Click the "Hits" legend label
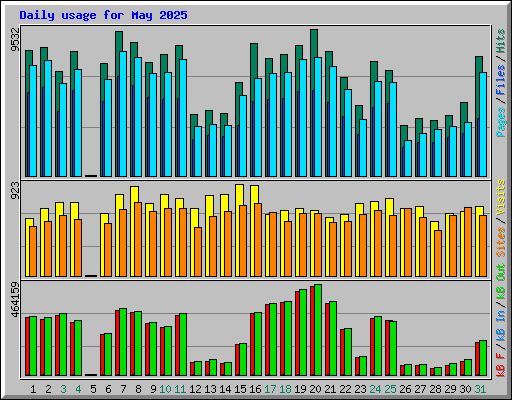 click(x=501, y=41)
